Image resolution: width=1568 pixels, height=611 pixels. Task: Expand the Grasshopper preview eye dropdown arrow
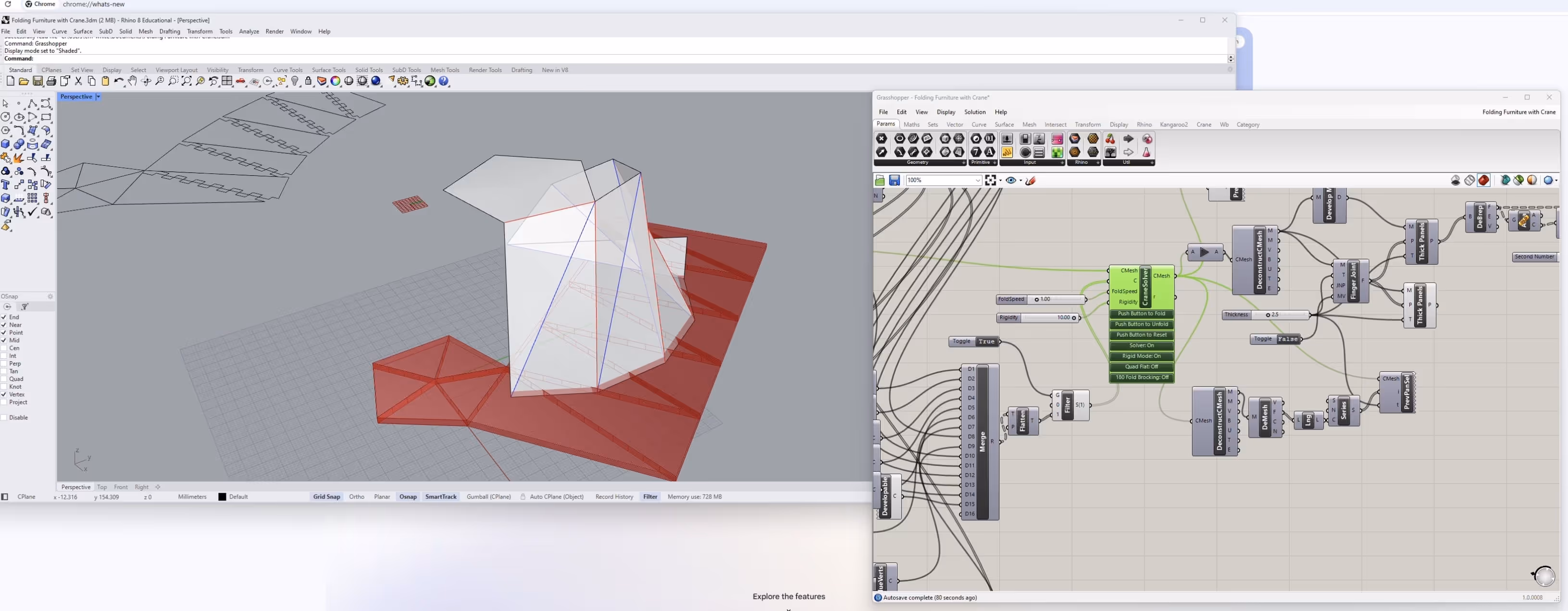[x=1020, y=180]
